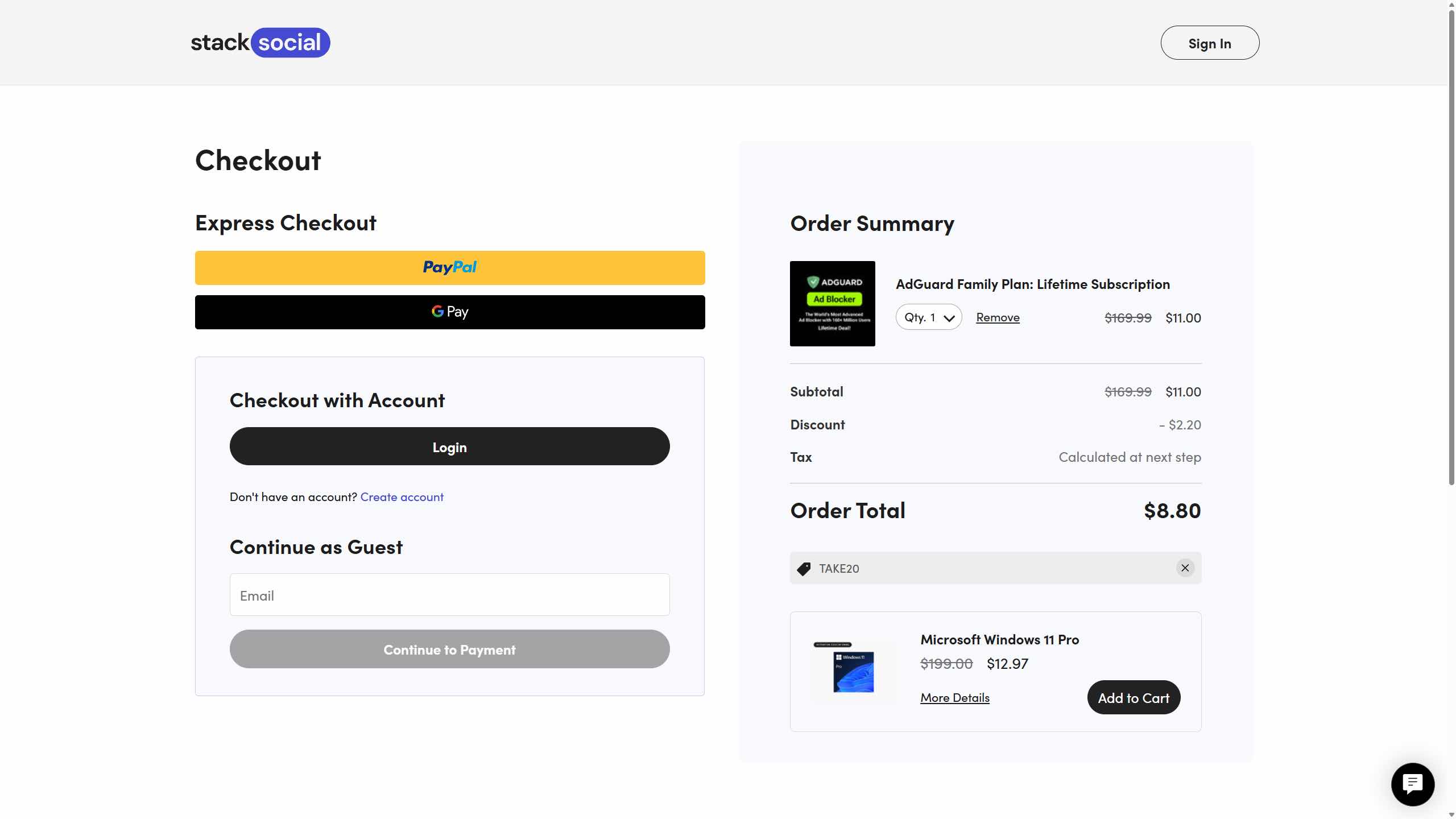Click the coupon tag icon

pos(804,569)
